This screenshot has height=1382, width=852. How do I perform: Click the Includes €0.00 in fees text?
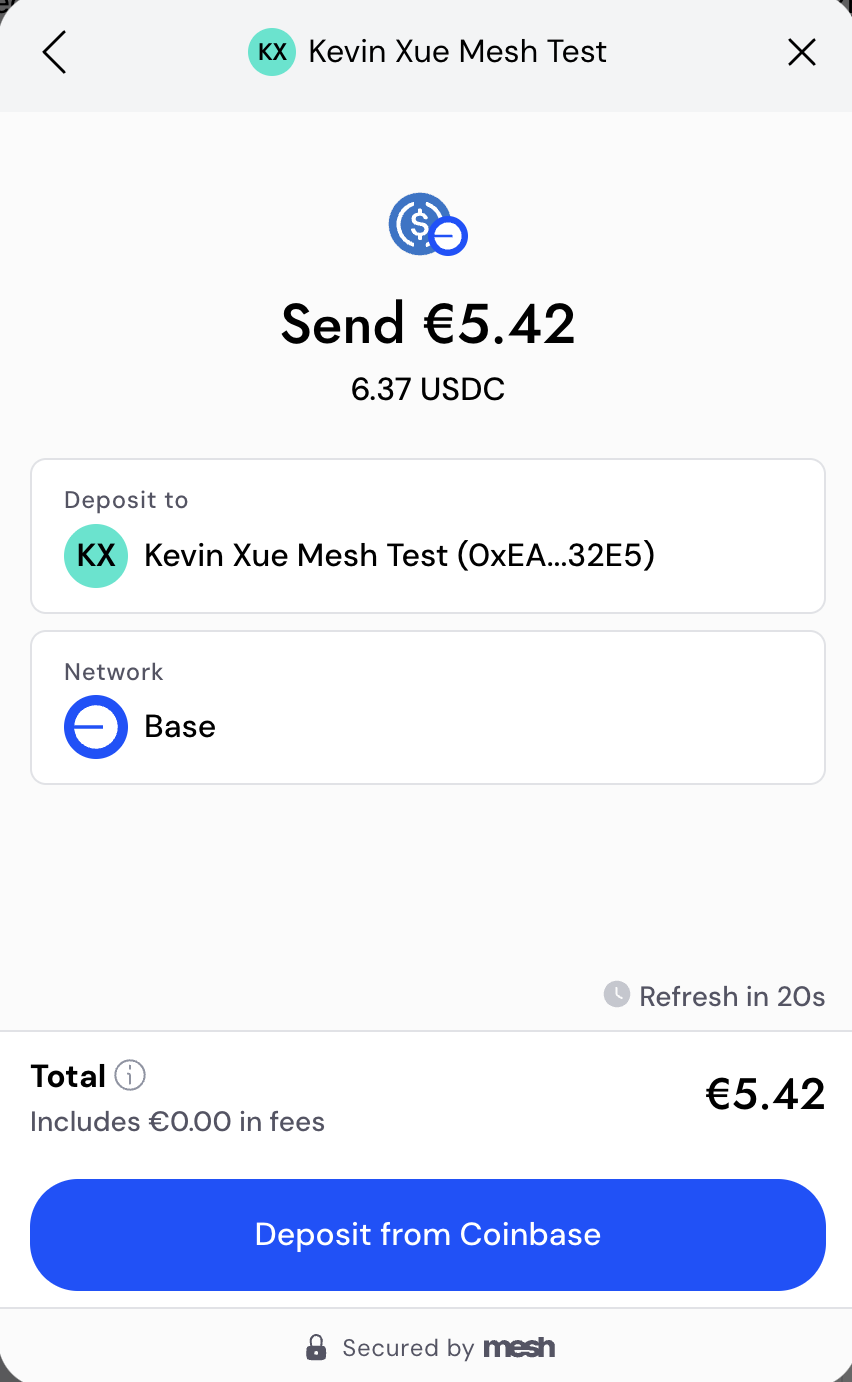(177, 1121)
